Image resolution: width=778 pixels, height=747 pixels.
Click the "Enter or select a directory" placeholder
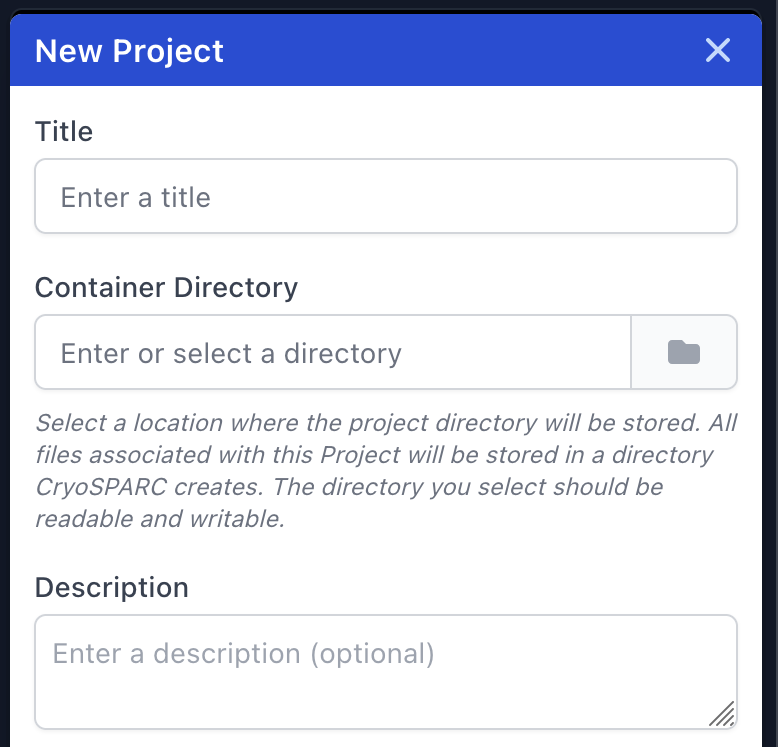coord(231,353)
